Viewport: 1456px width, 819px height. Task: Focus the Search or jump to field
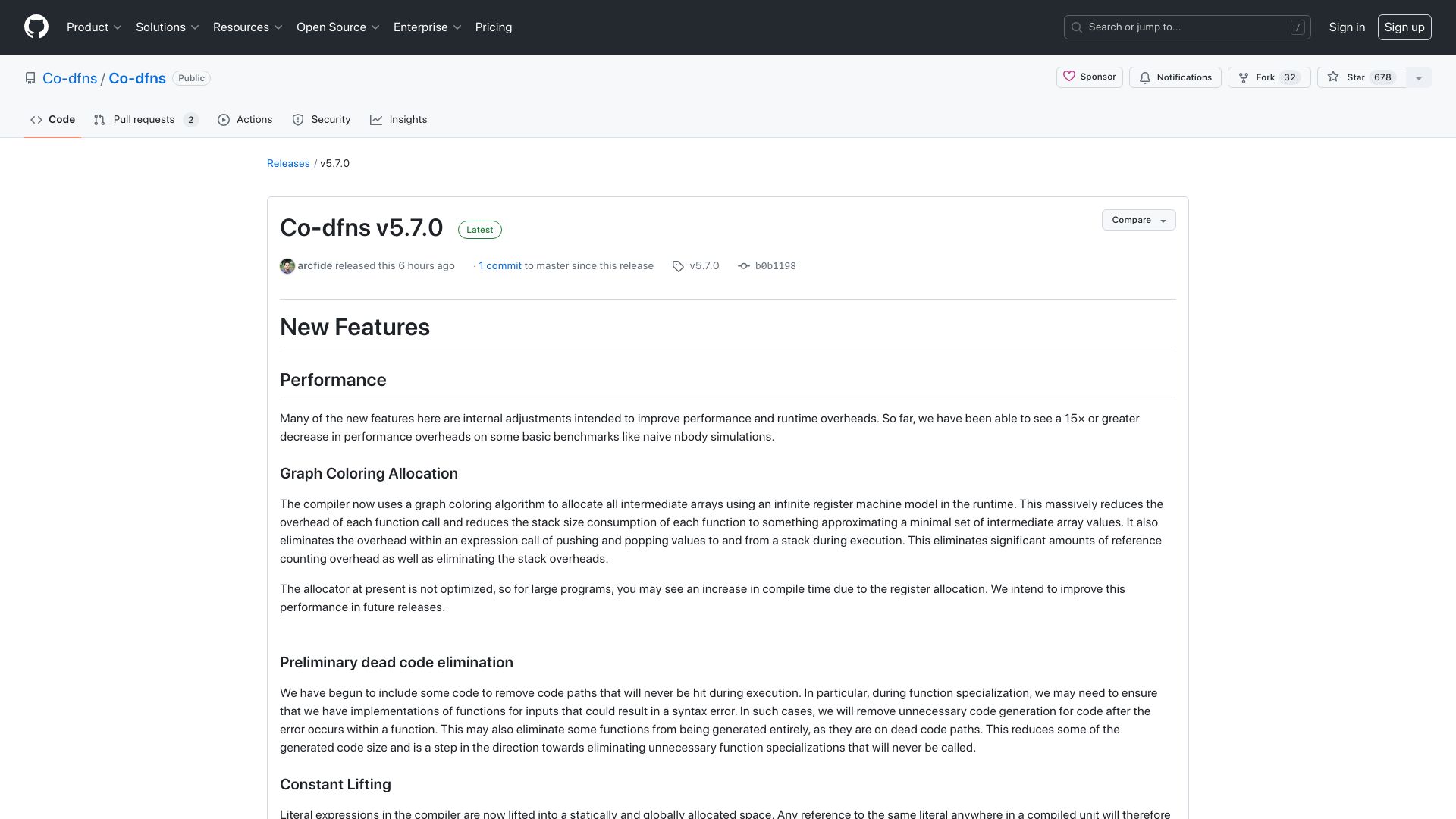point(1187,27)
